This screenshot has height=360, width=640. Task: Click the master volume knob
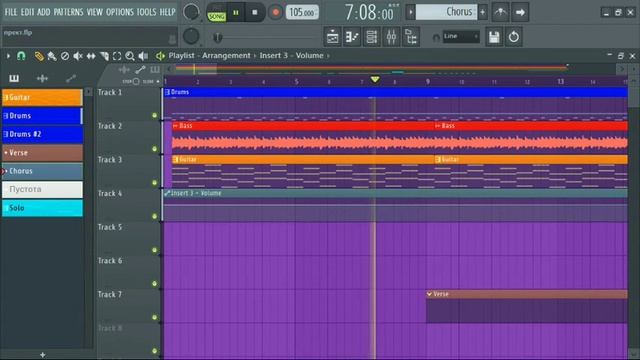pos(191,12)
